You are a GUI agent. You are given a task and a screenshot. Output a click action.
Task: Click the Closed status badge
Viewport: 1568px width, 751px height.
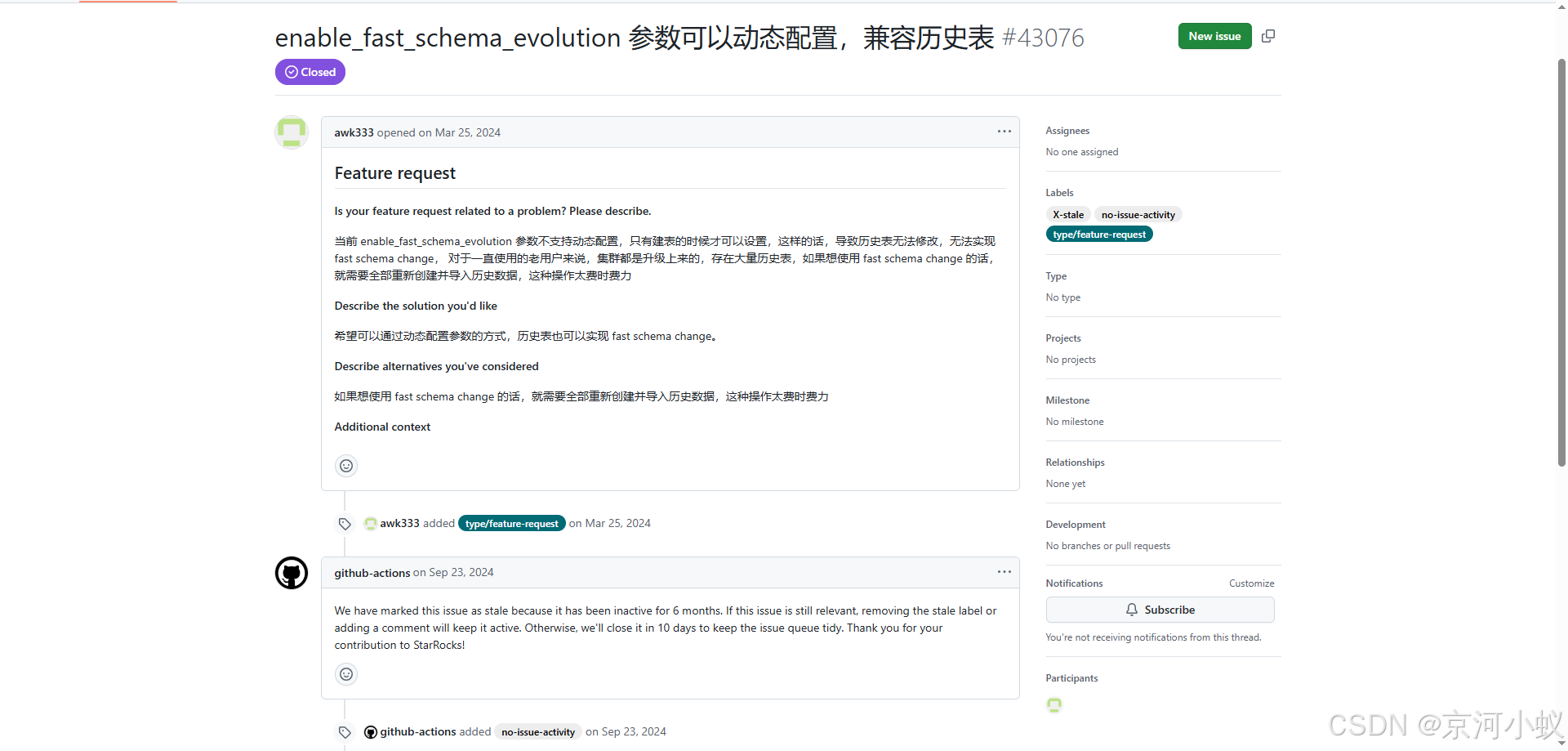tap(310, 72)
